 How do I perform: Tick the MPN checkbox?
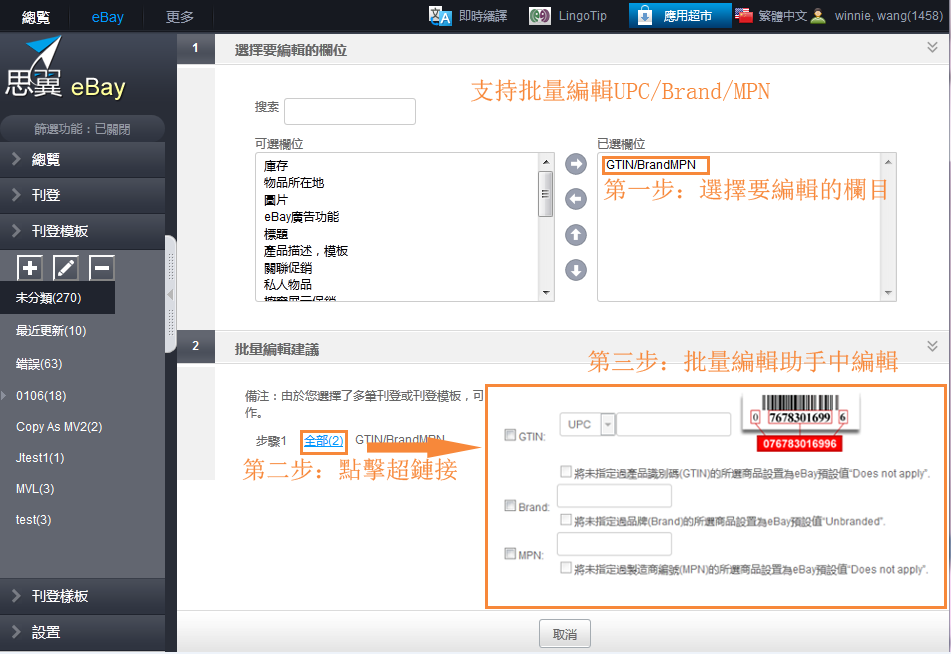pyautogui.click(x=510, y=553)
